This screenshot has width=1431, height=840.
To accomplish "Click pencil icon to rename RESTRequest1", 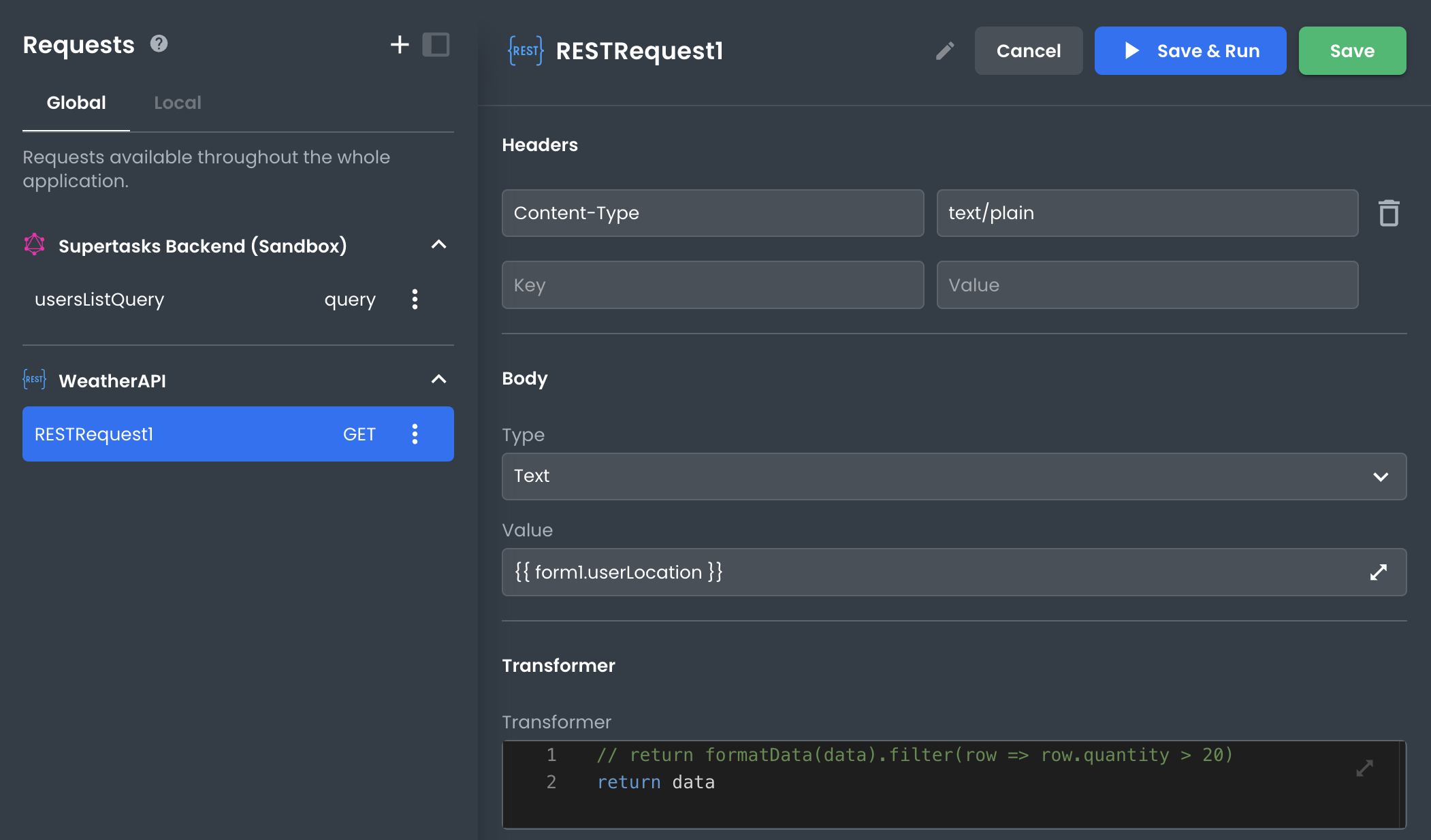I will [x=944, y=51].
